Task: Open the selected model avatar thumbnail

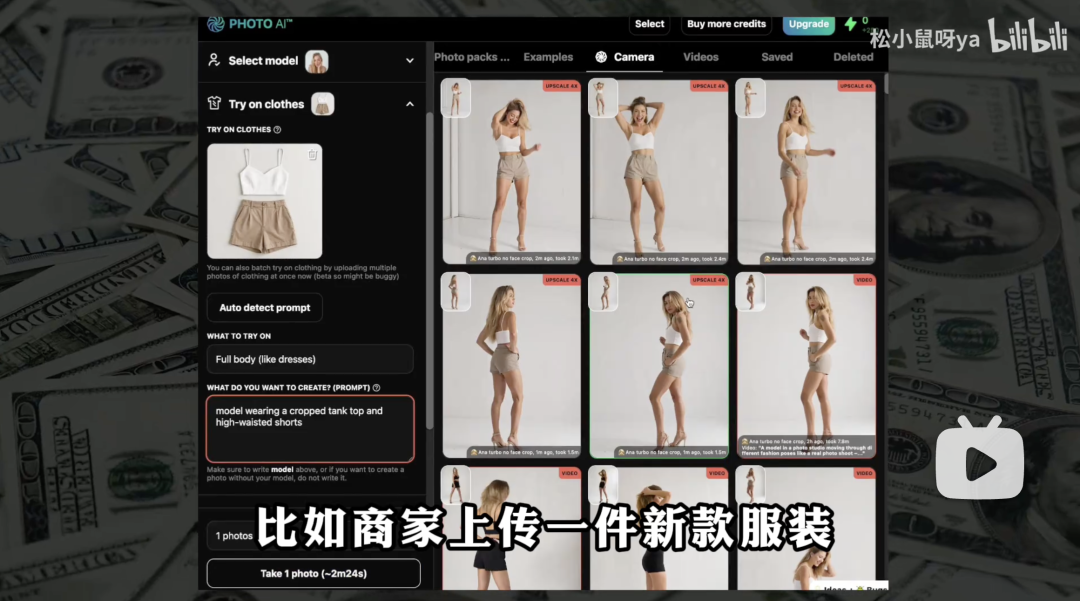Action: [317, 61]
